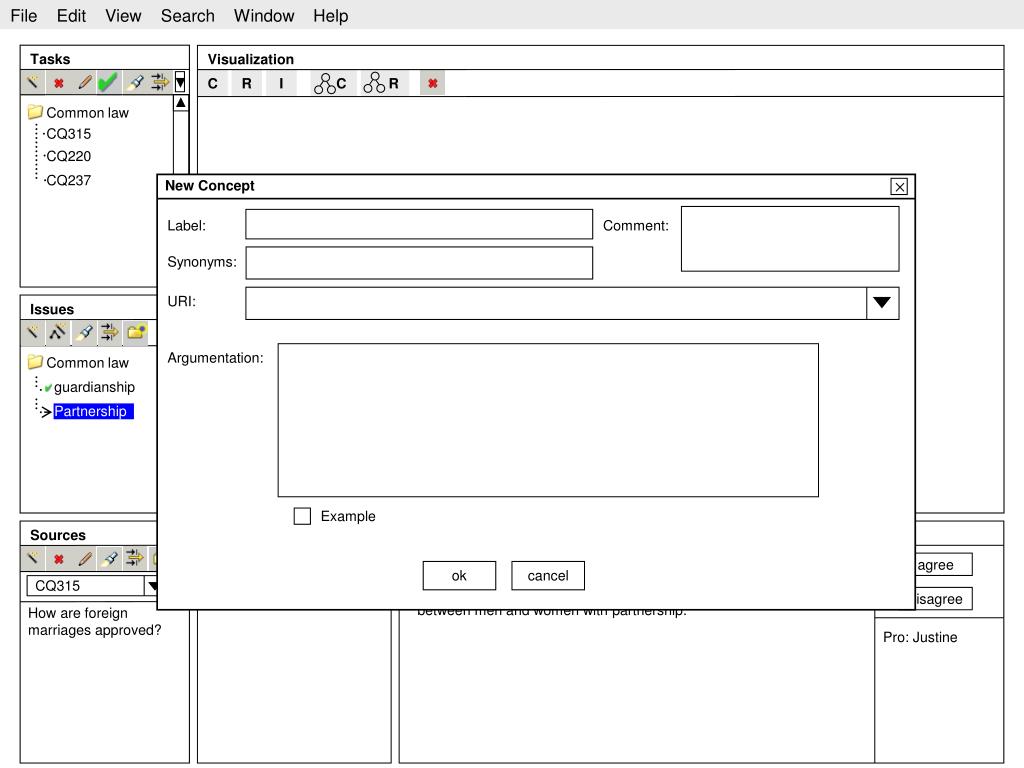1024x768 pixels.
Task: Open the Tasks toolbar overflow dropdown arrow
Action: [x=180, y=82]
